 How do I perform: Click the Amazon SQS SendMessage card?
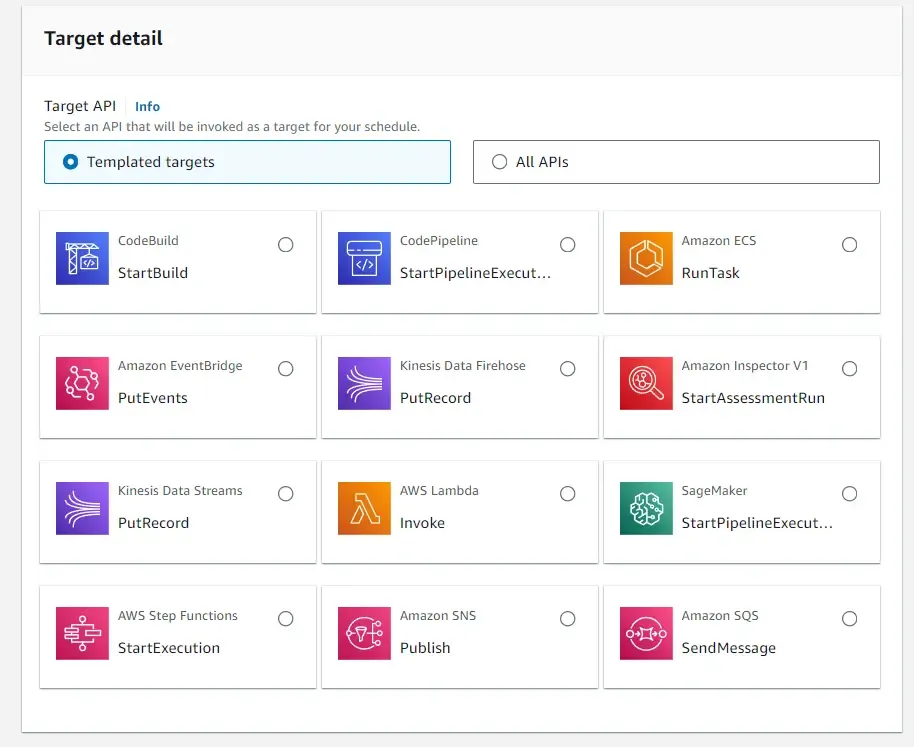click(740, 637)
